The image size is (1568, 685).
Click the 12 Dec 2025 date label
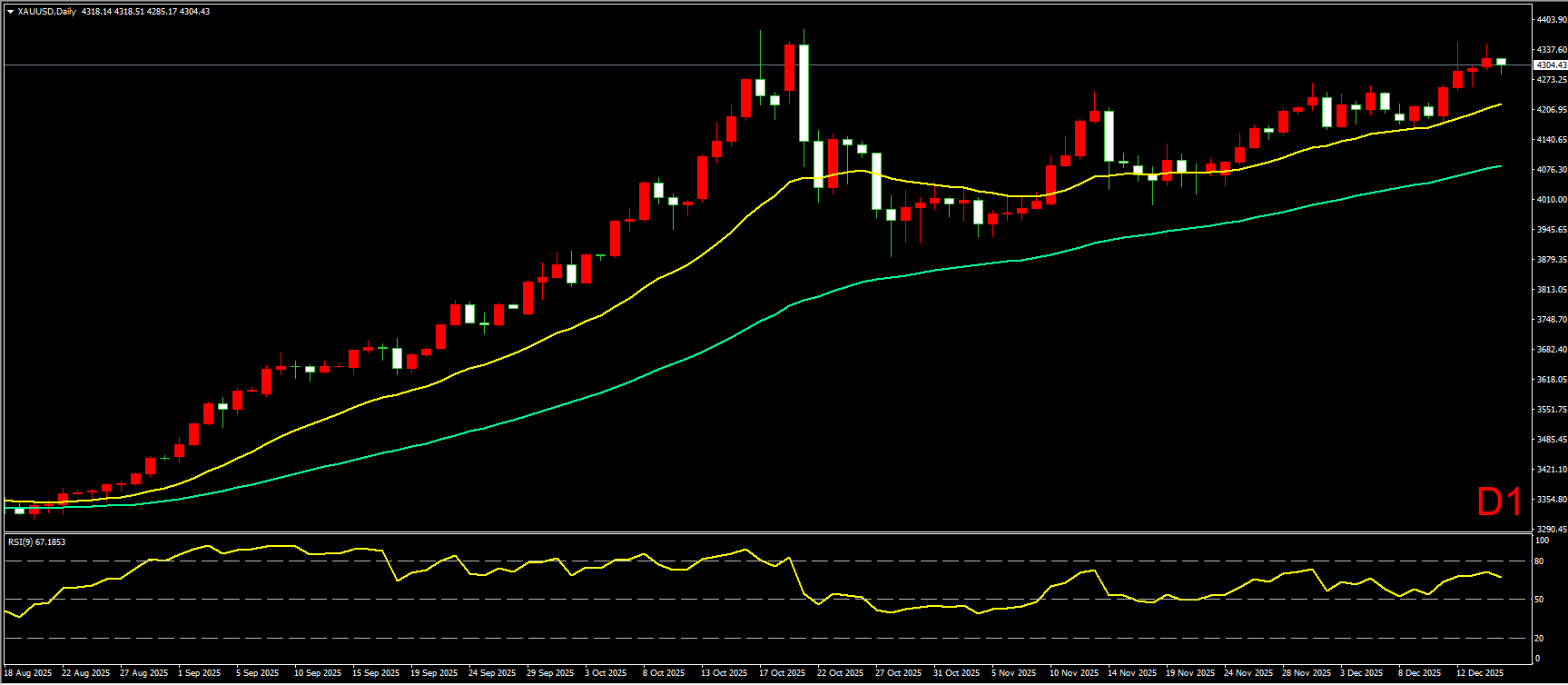1480,673
